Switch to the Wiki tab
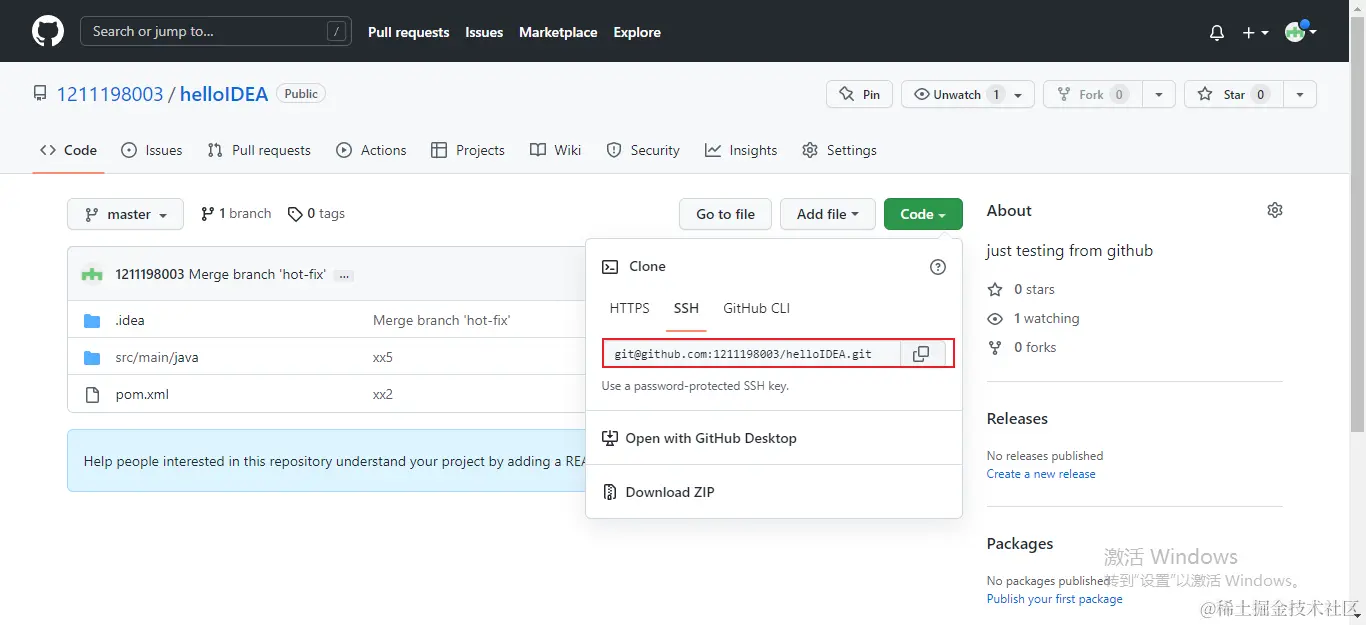Image resolution: width=1366 pixels, height=625 pixels. pos(555,150)
